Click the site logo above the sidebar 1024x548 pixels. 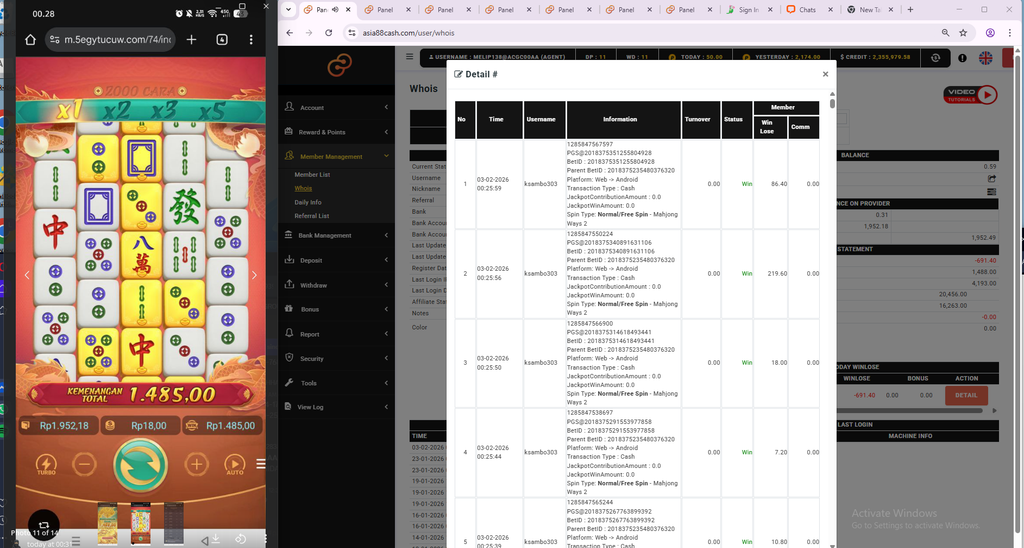(x=340, y=65)
